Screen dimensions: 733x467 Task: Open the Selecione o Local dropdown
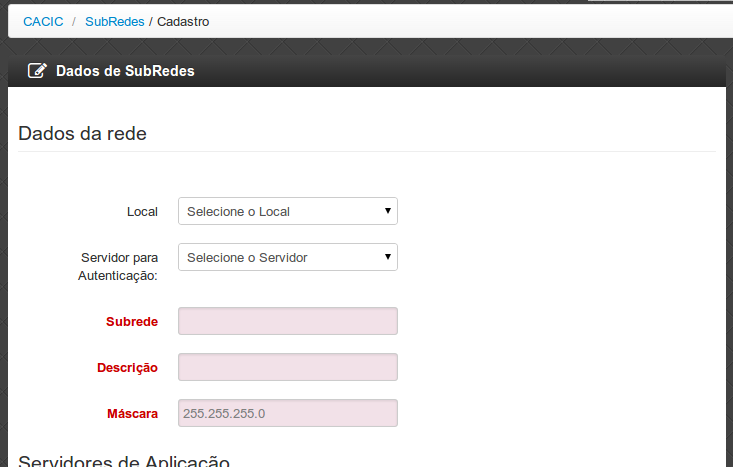(288, 211)
